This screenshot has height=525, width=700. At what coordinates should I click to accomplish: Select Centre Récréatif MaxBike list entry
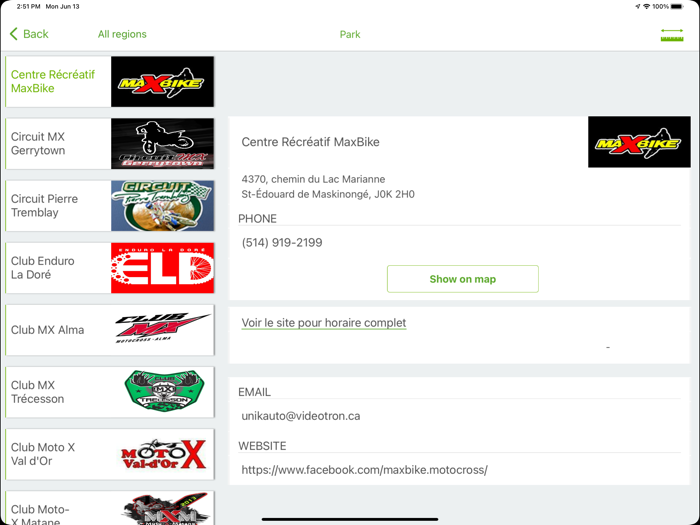tap(110, 82)
